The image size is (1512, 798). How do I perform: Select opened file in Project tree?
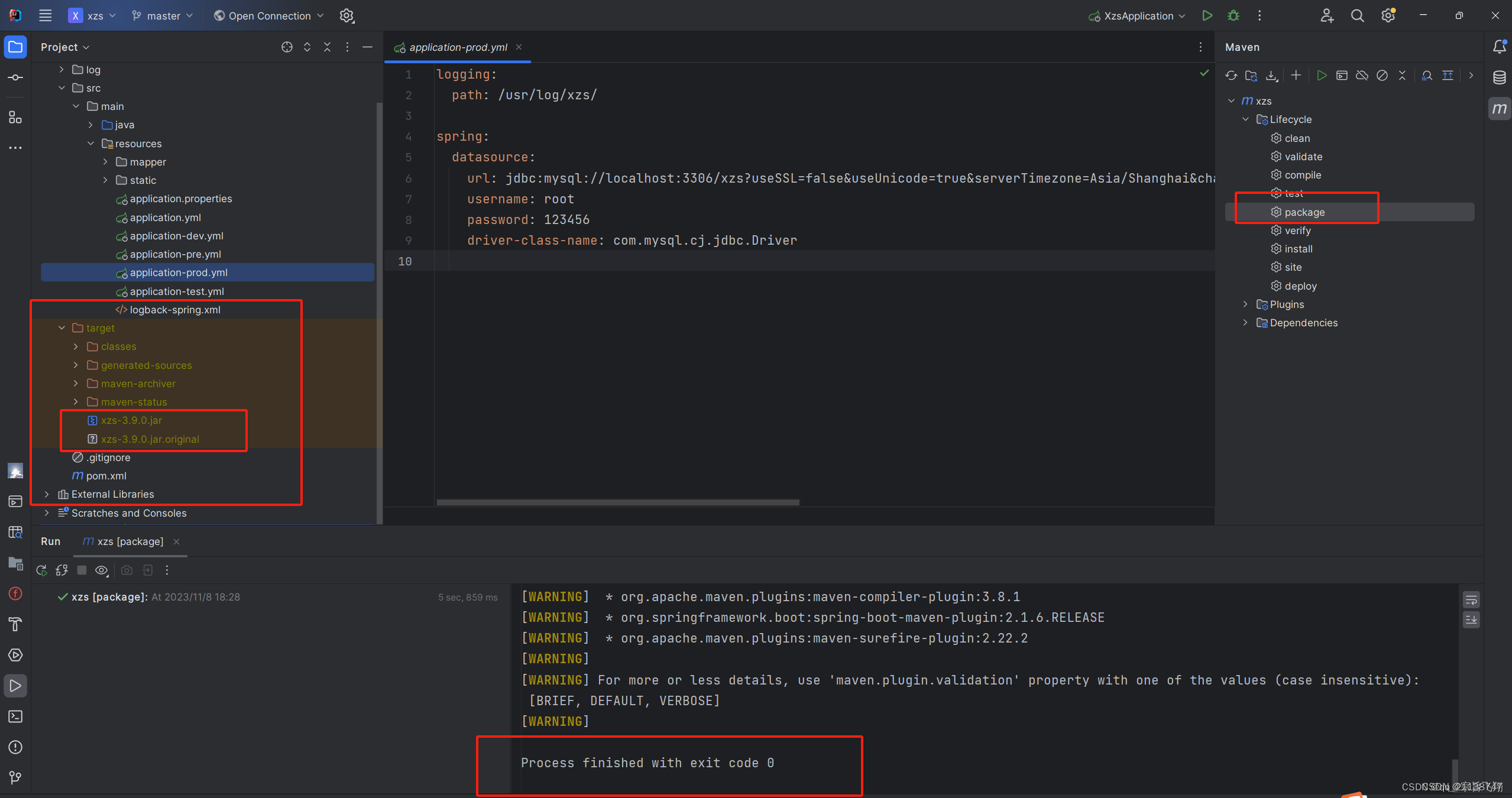click(x=287, y=47)
